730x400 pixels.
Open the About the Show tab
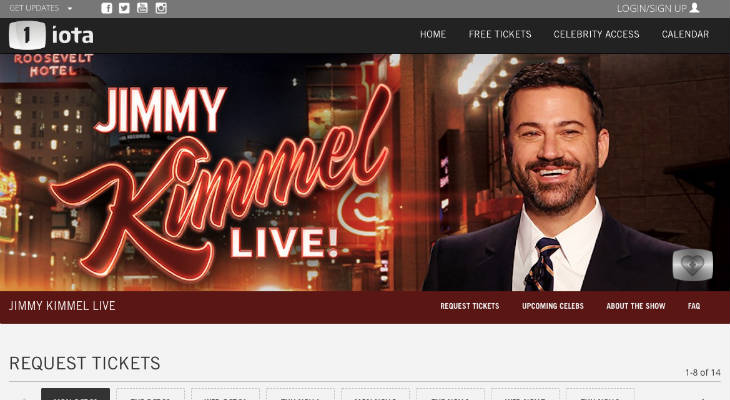pyautogui.click(x=635, y=306)
